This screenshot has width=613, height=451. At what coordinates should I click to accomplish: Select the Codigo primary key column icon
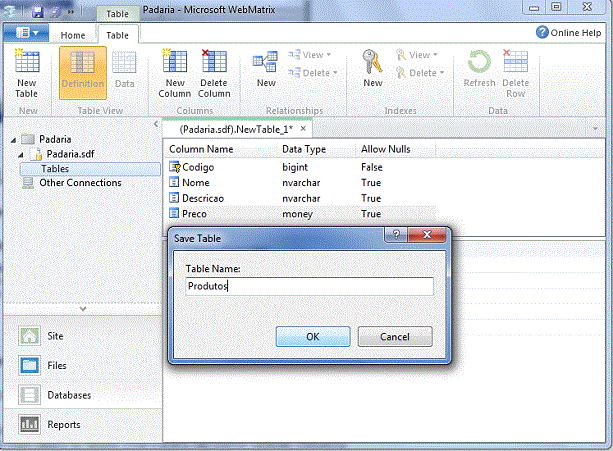[174, 167]
